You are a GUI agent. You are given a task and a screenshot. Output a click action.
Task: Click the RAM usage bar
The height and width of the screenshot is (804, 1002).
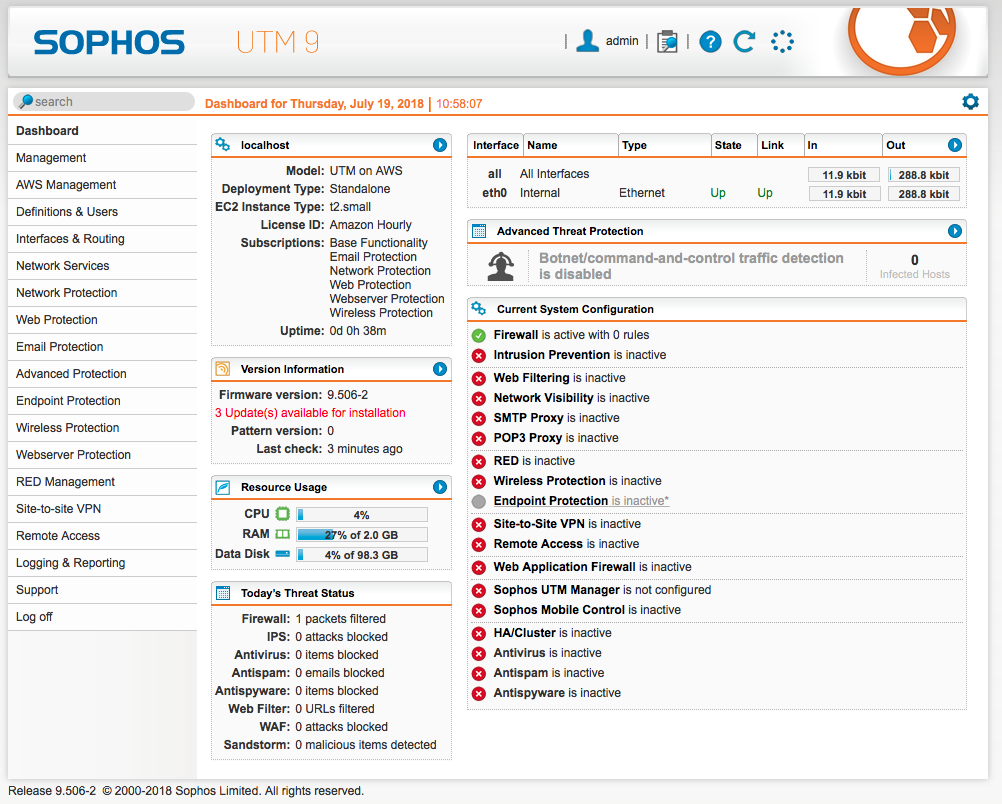(362, 535)
